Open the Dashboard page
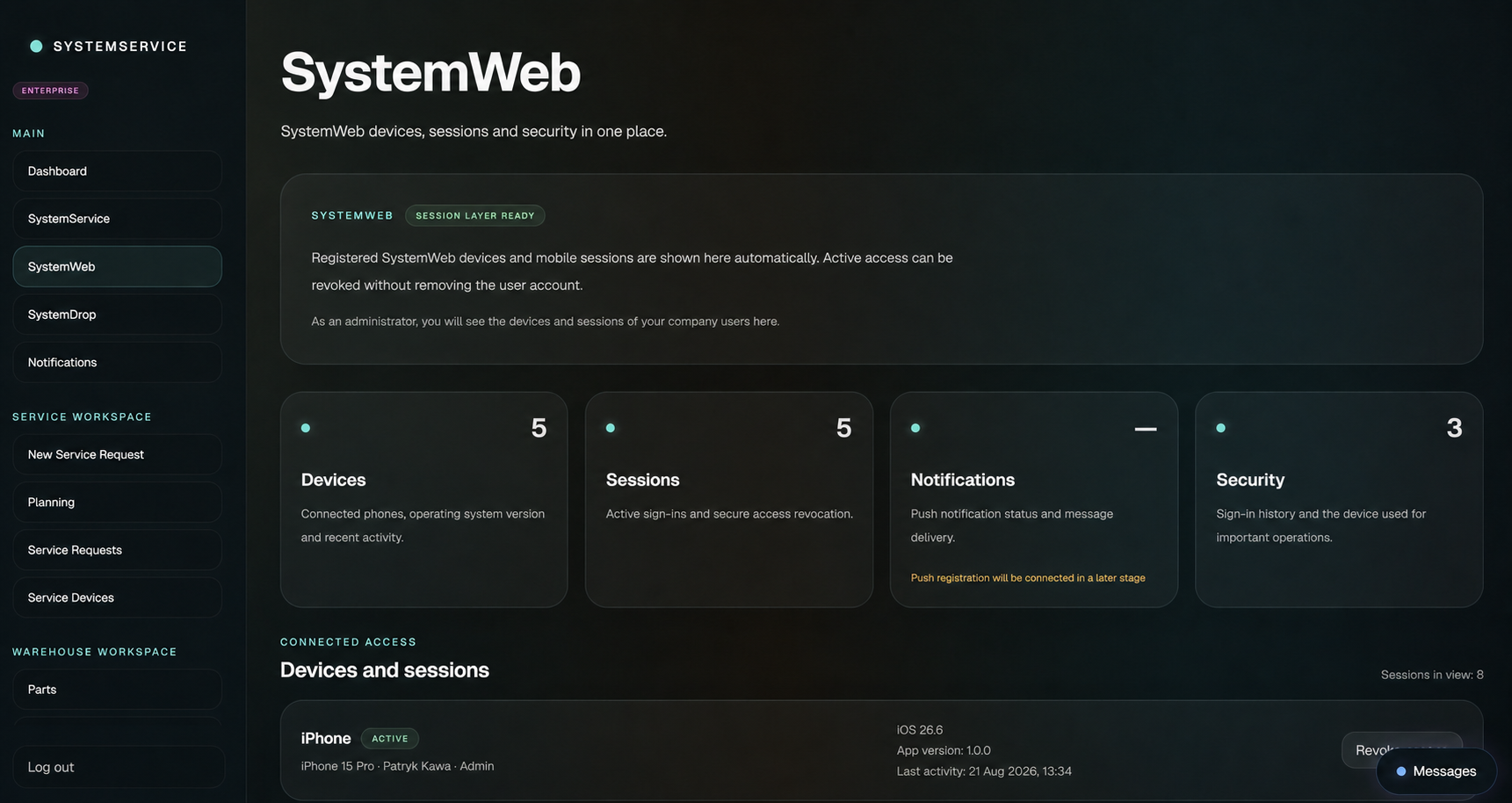Image resolution: width=1512 pixels, height=803 pixels. pos(117,171)
